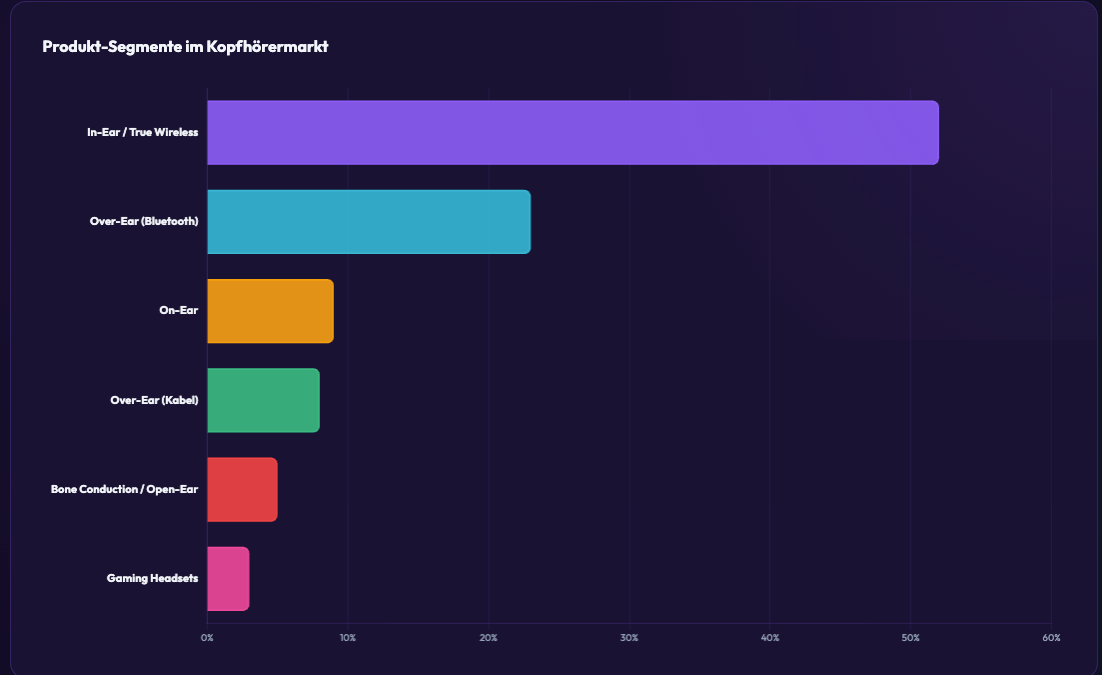Click the 50% x-axis tick label
1102x675 pixels.
point(910,638)
